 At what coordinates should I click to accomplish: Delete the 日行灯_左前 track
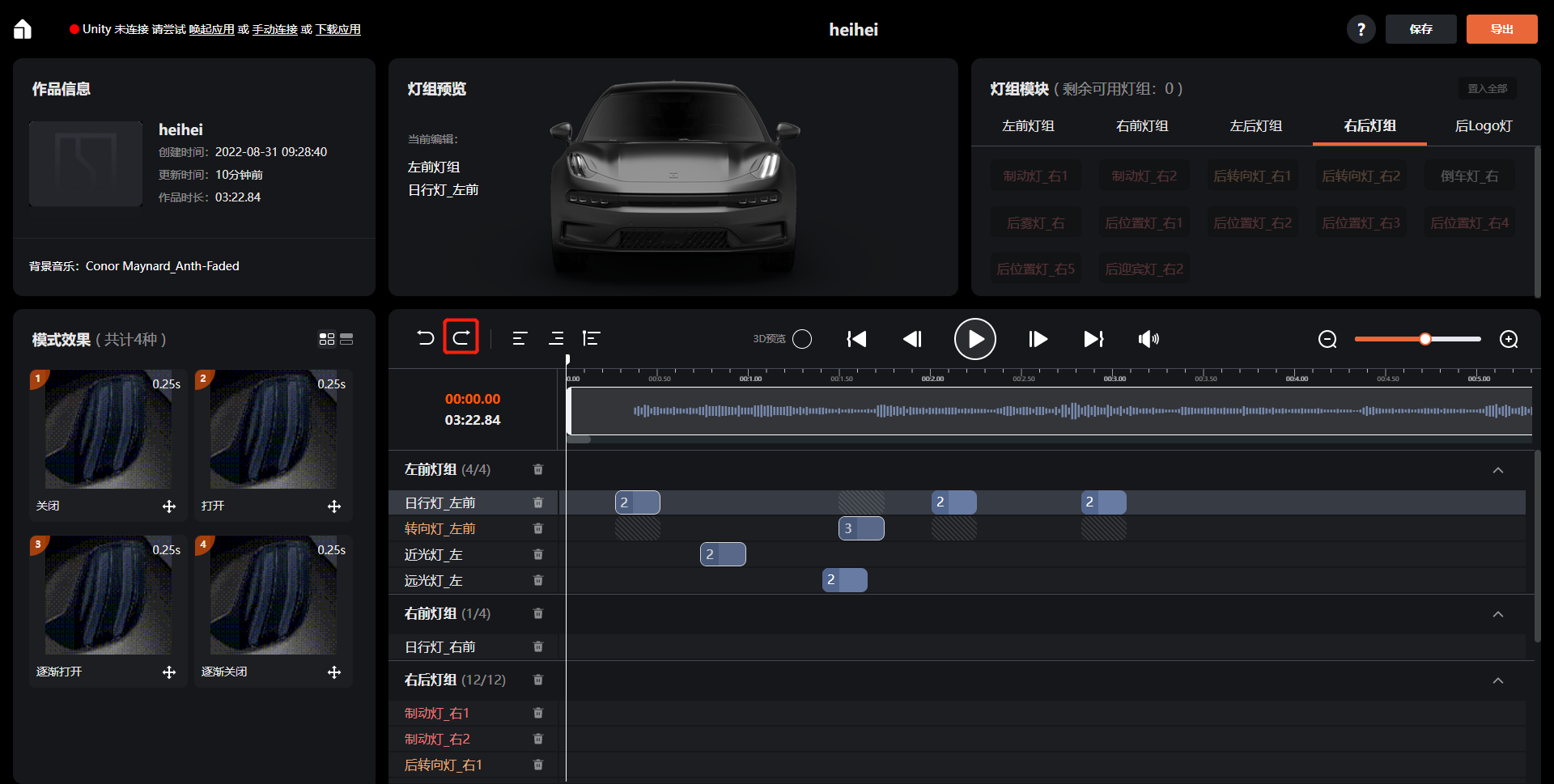point(538,502)
